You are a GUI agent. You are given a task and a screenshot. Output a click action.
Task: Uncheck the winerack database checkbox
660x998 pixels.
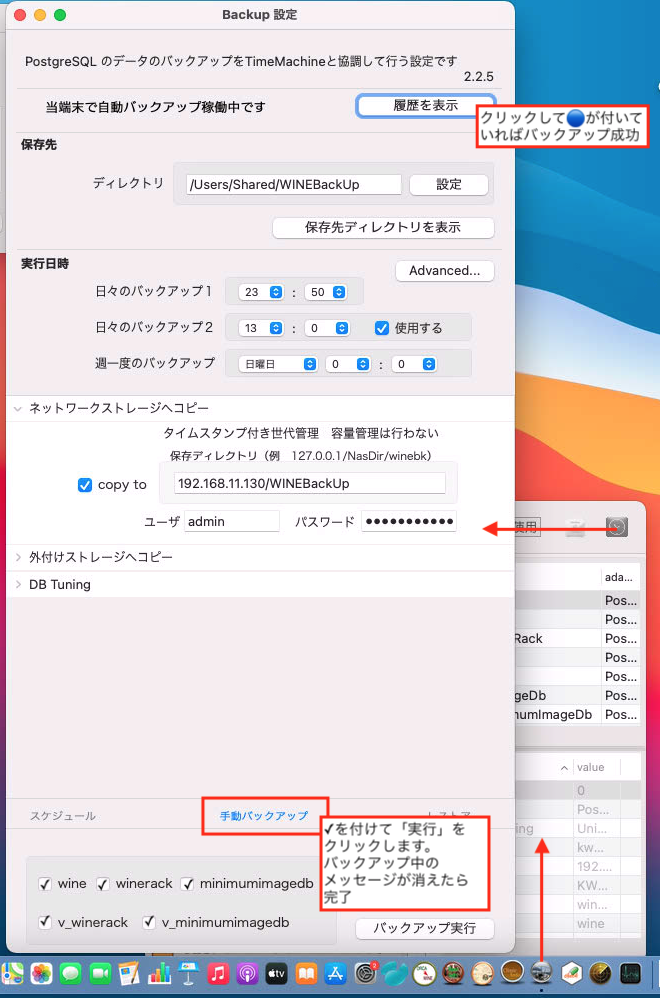[103, 884]
